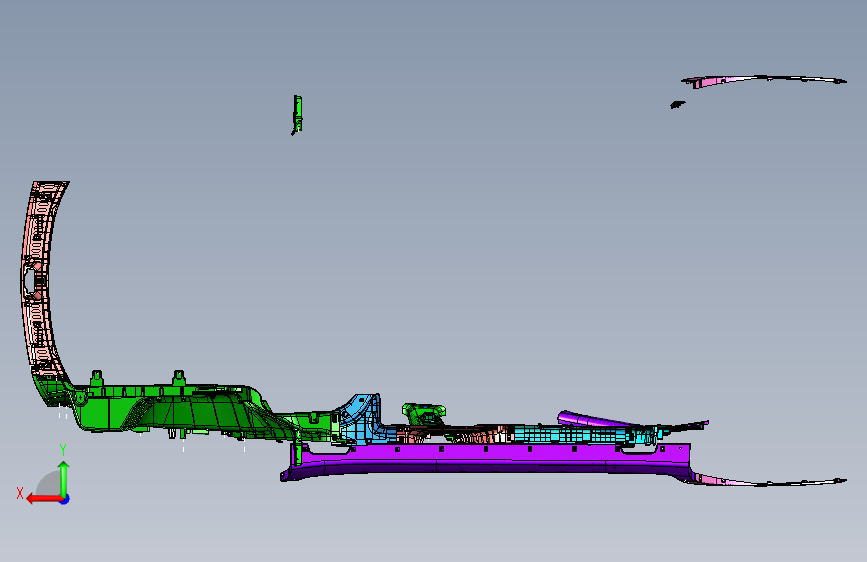
Task: Select the purple tube above cyan rail
Action: (594, 419)
